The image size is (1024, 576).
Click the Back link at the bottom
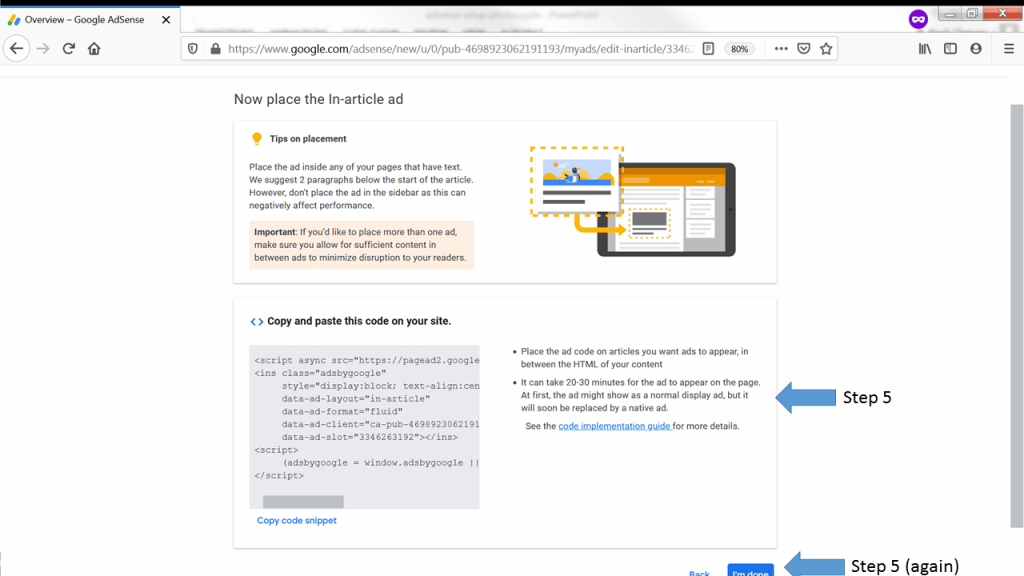tap(699, 573)
